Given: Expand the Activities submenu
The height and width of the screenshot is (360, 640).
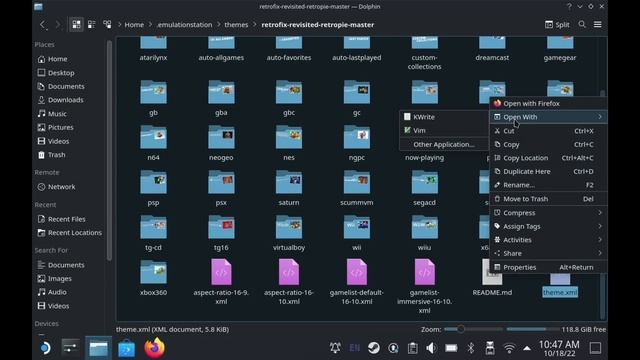Looking at the screenshot, I should pos(548,240).
